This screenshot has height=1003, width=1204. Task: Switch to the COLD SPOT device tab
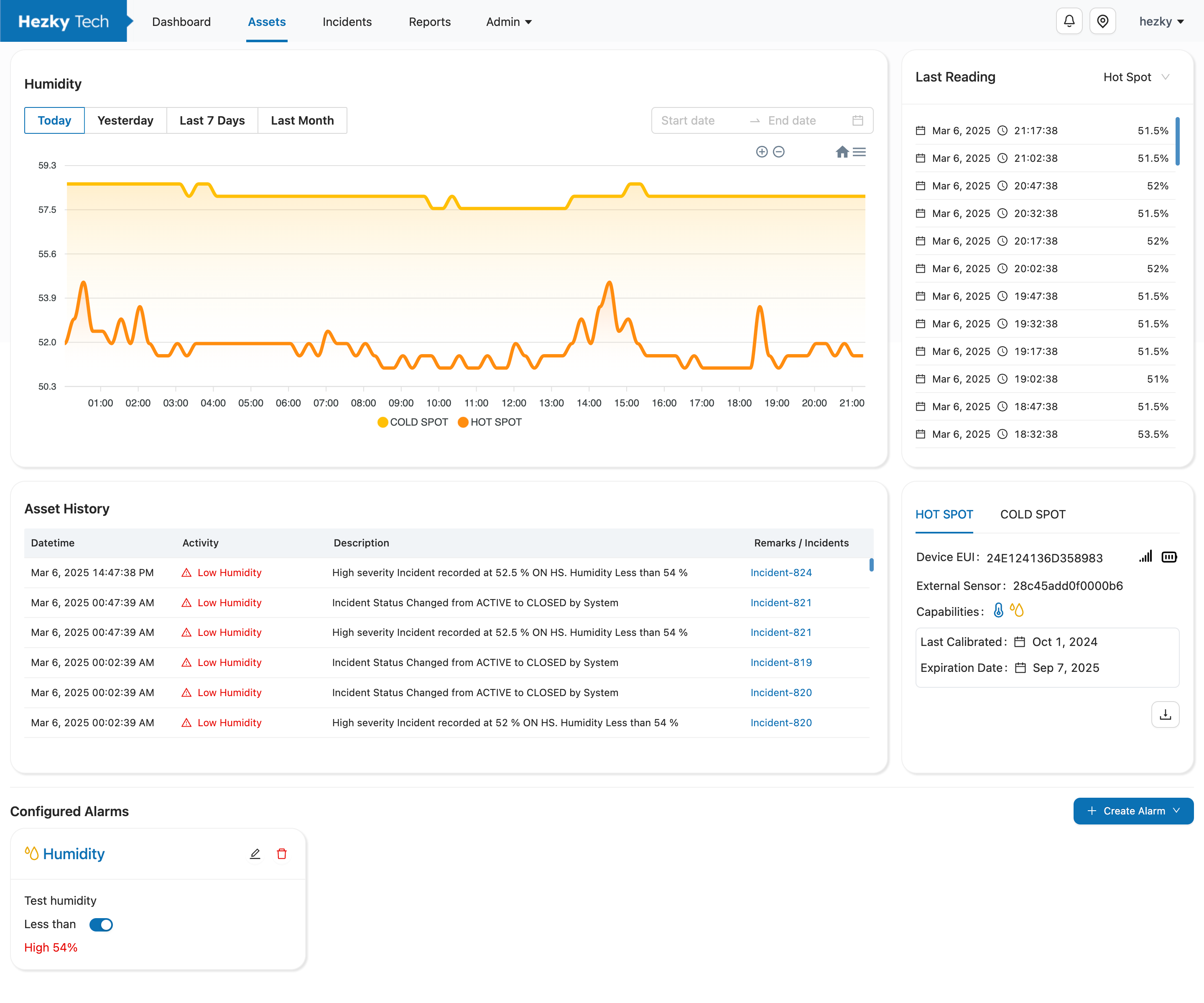point(1033,514)
